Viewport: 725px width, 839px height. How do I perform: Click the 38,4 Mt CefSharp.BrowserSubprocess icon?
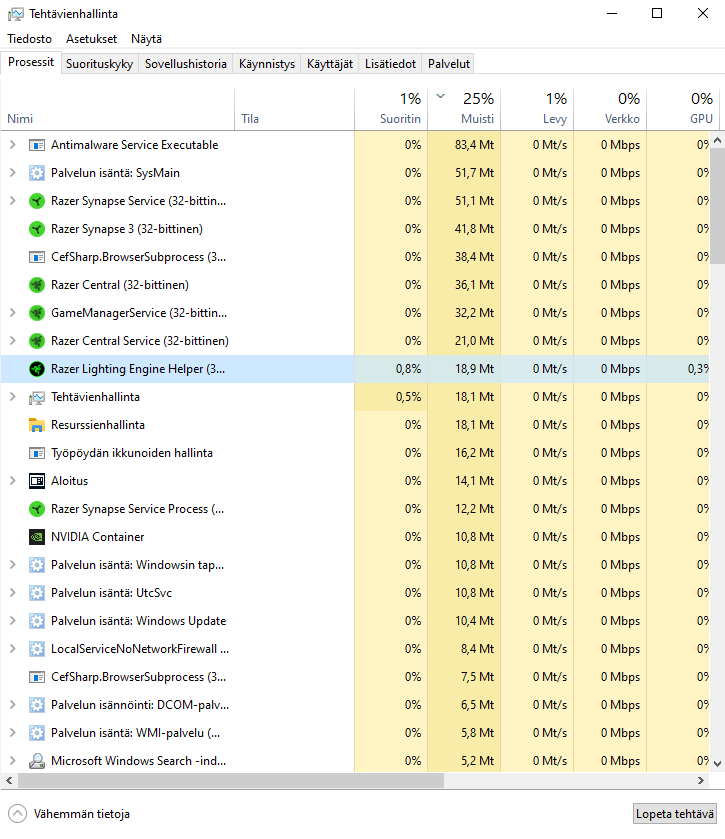(36, 257)
